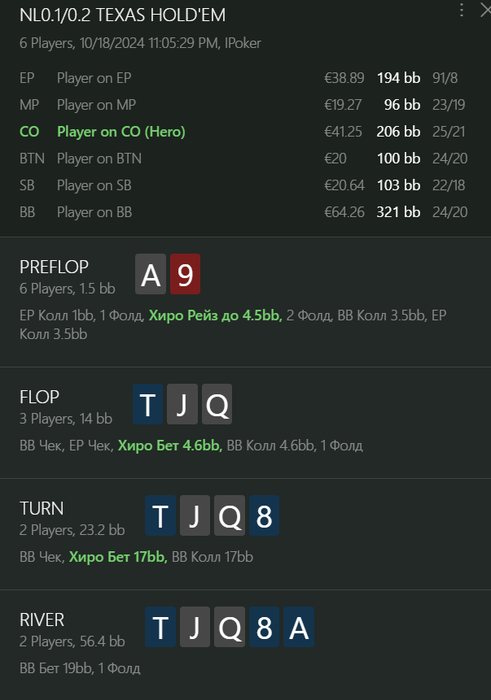The width and height of the screenshot is (491, 700).
Task: Click the 321 bb stack value
Action: coord(398,212)
